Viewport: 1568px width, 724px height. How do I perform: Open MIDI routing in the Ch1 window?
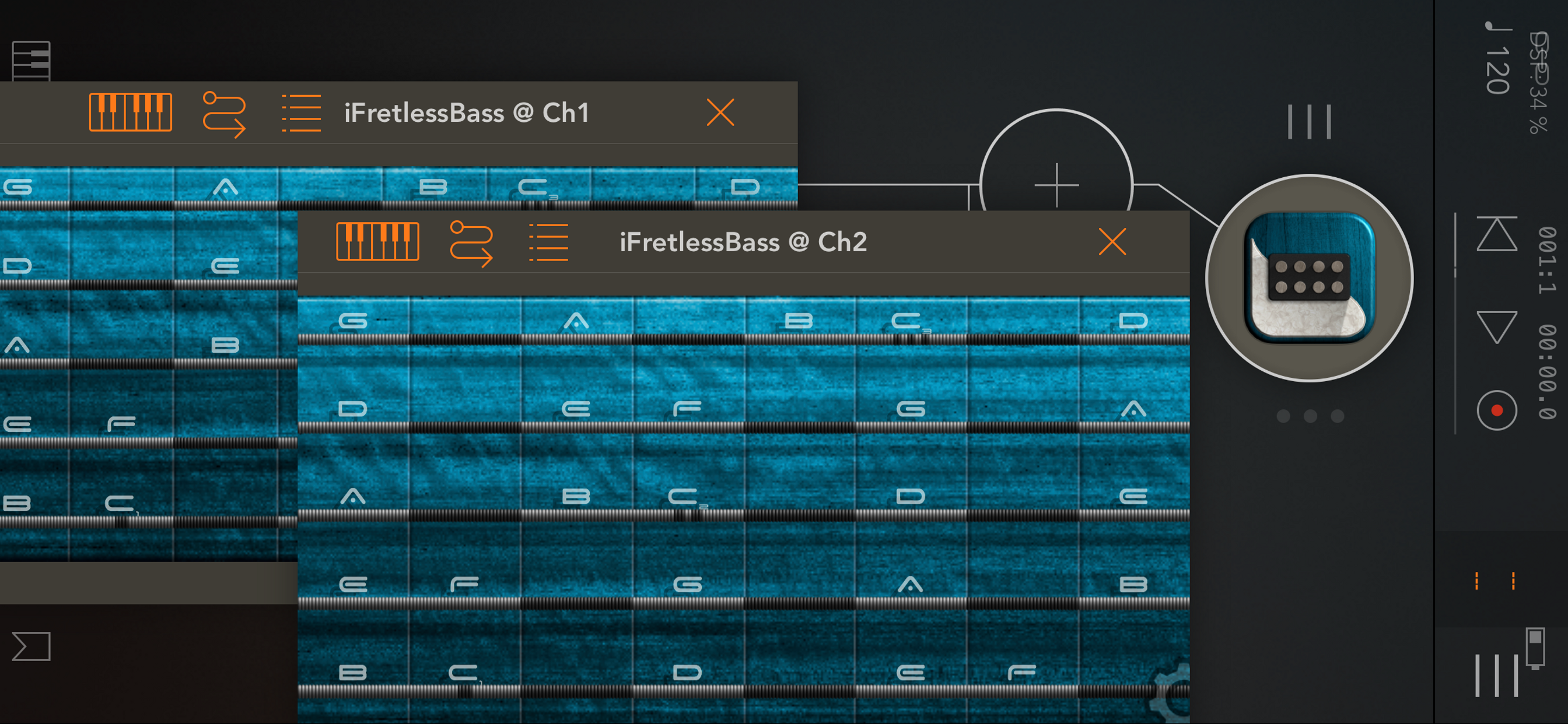[224, 114]
